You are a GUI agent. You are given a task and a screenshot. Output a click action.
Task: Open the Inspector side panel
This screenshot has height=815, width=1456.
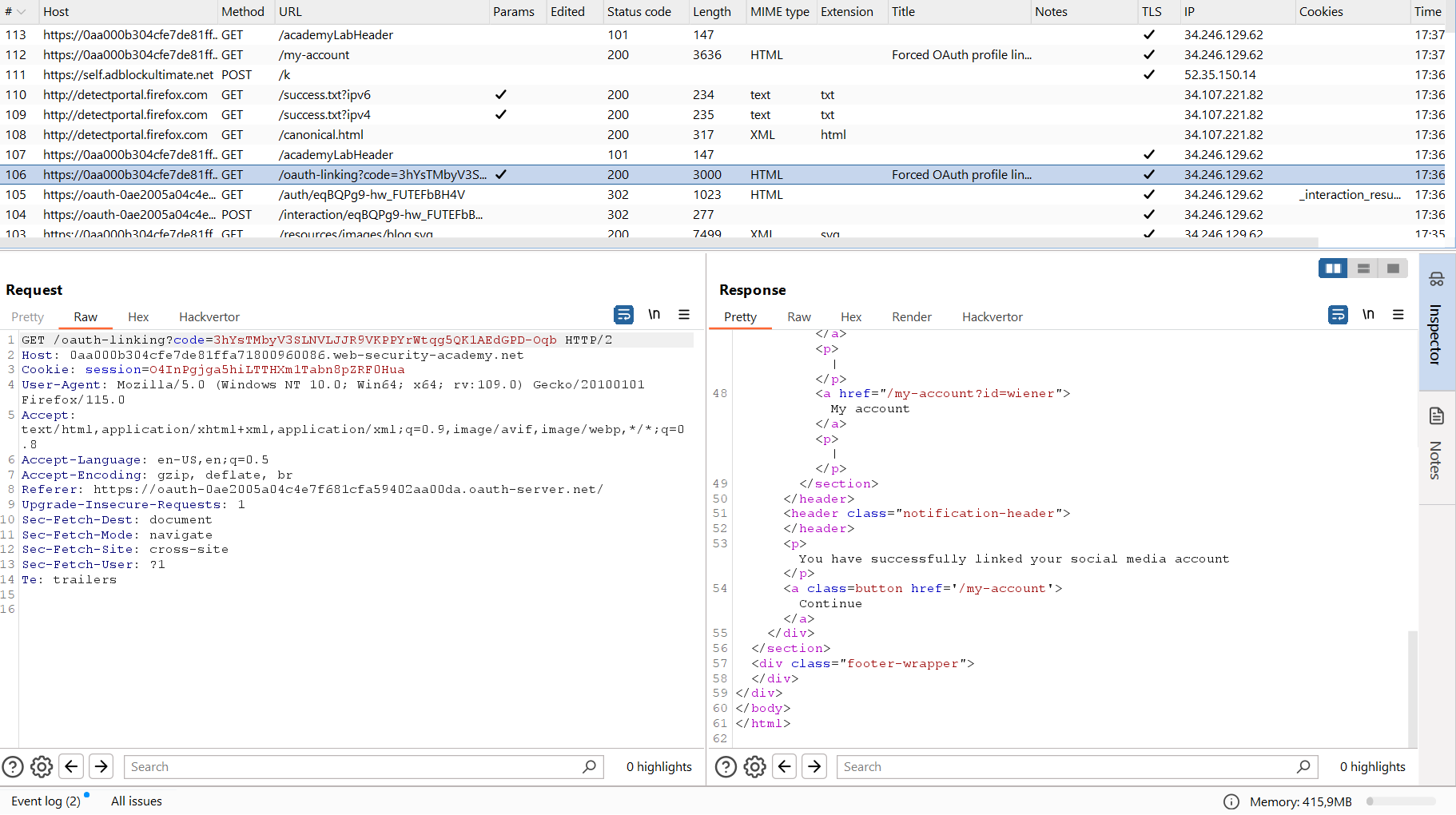(x=1436, y=322)
